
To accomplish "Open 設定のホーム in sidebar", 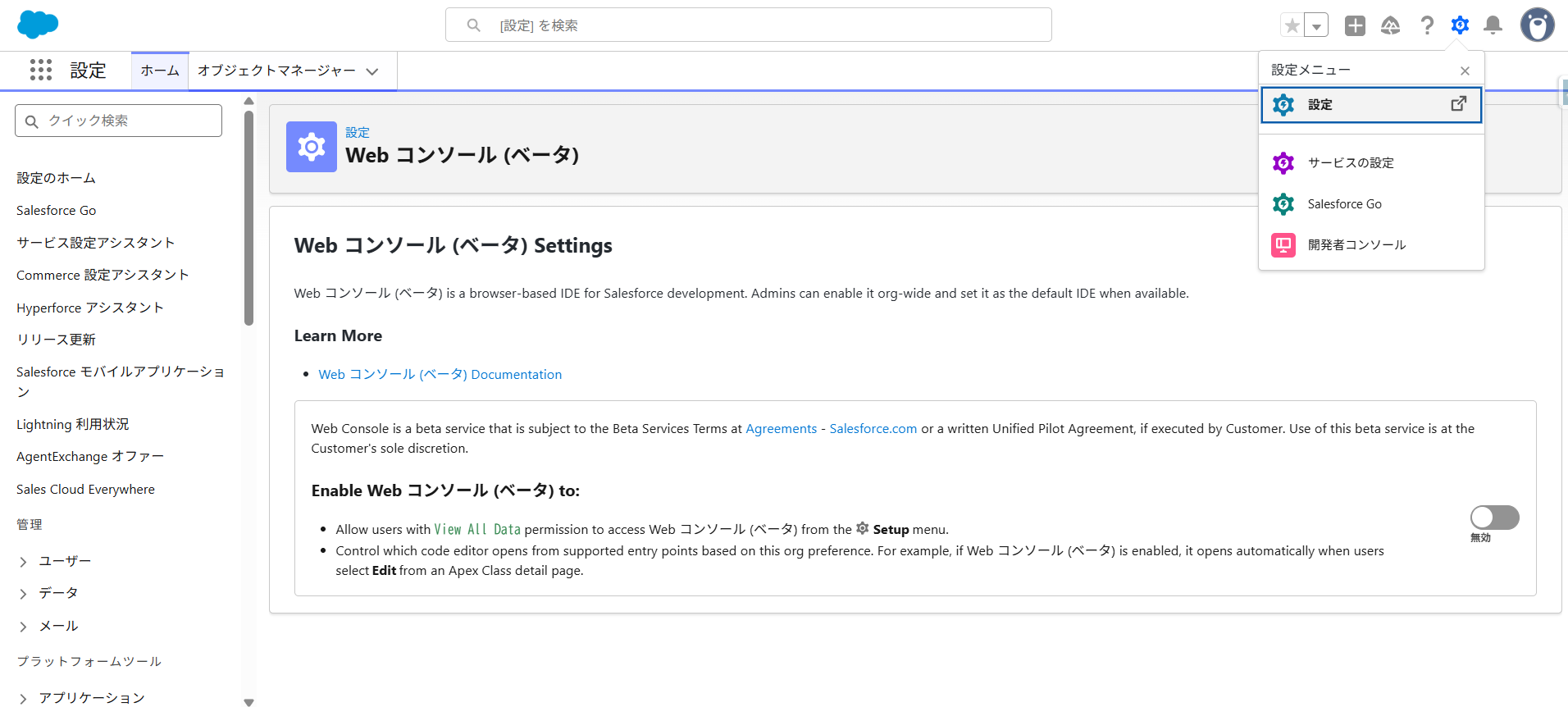I will (56, 178).
